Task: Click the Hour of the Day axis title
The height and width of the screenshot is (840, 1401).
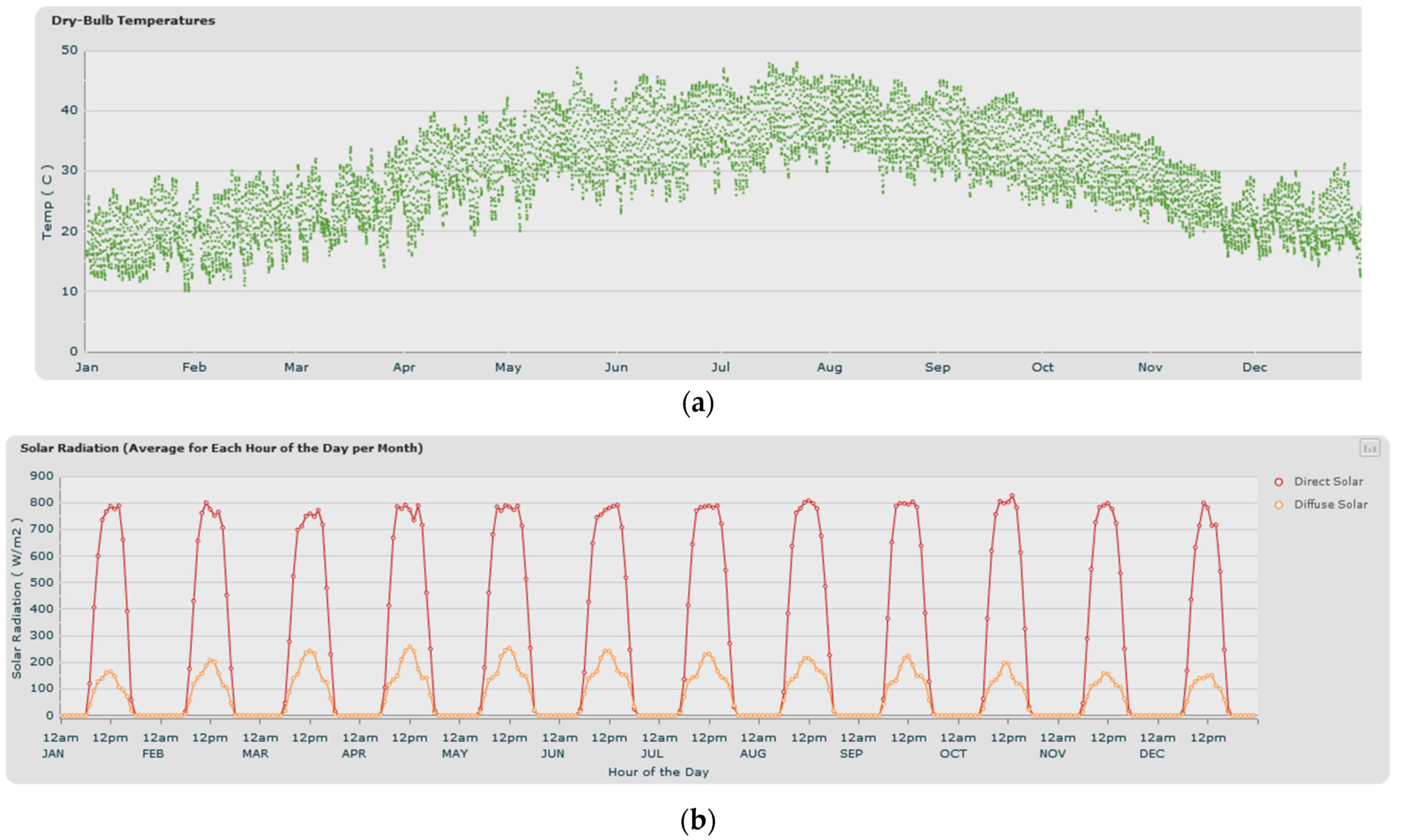Action: (x=658, y=772)
